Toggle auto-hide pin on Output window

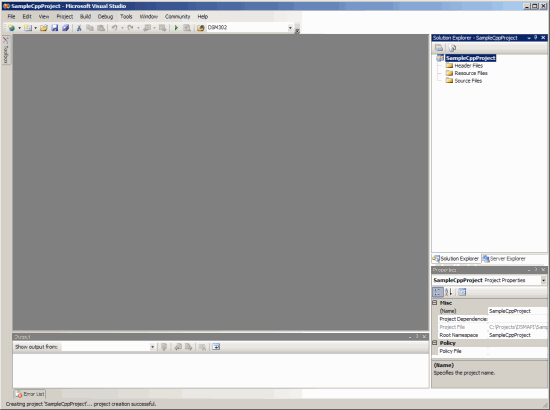417,337
